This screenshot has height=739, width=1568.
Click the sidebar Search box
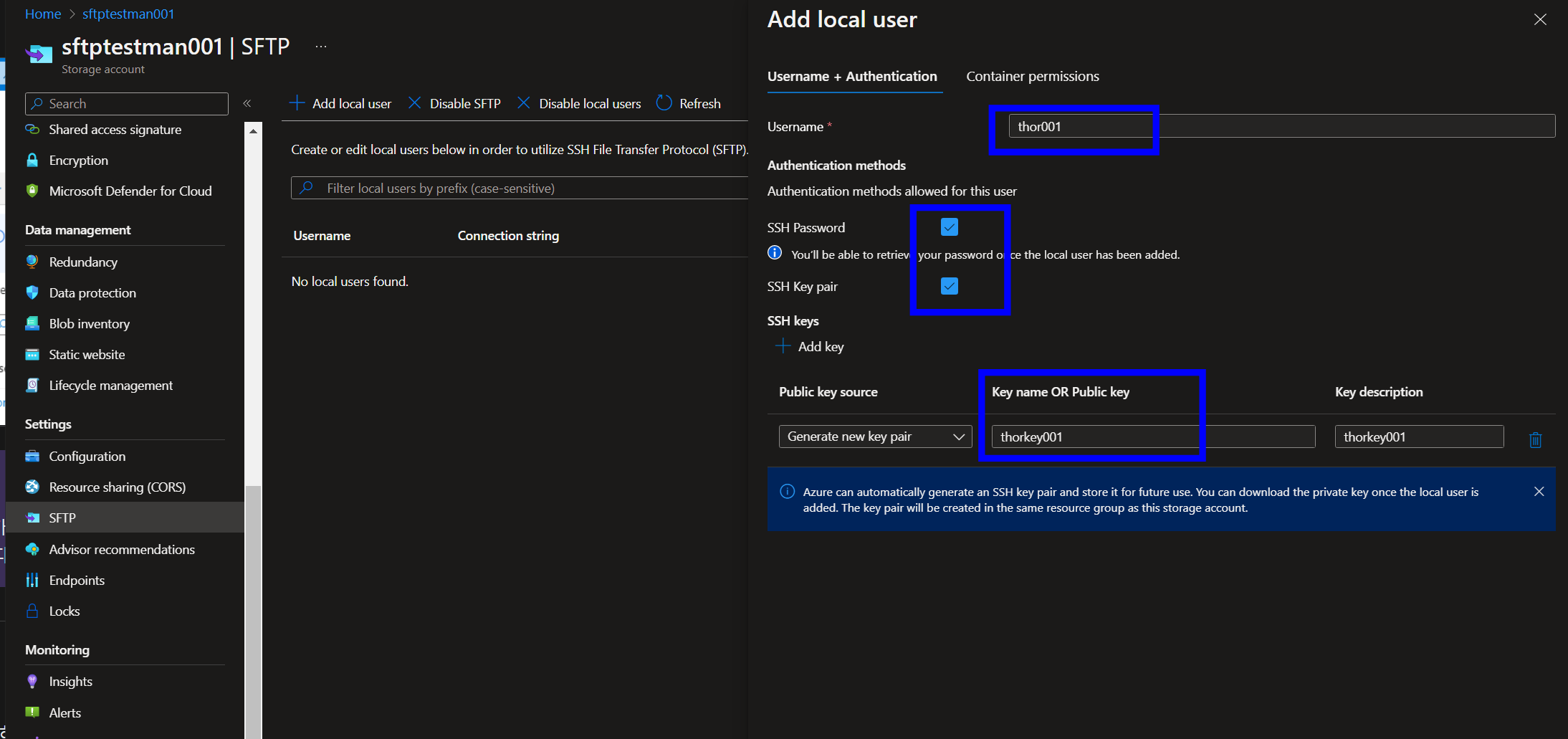tap(127, 103)
